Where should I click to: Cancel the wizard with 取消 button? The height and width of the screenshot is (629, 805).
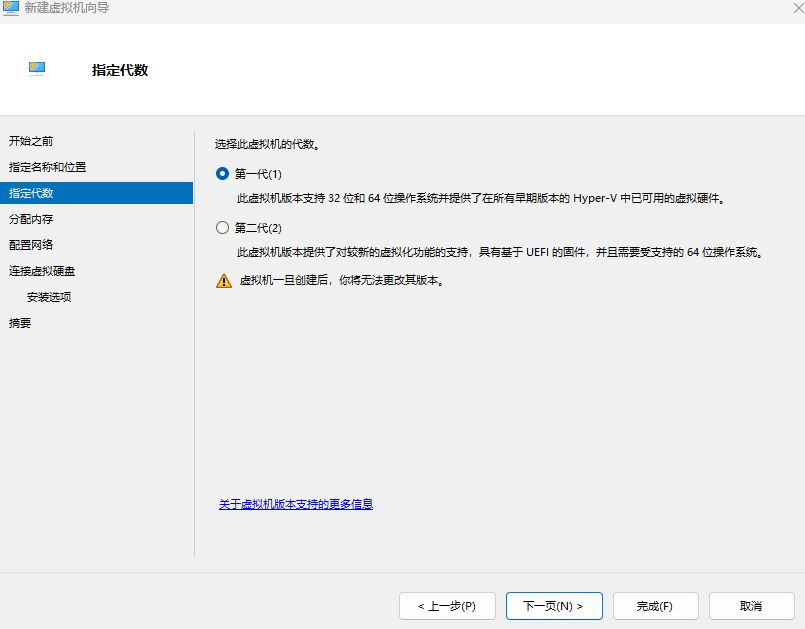752,606
